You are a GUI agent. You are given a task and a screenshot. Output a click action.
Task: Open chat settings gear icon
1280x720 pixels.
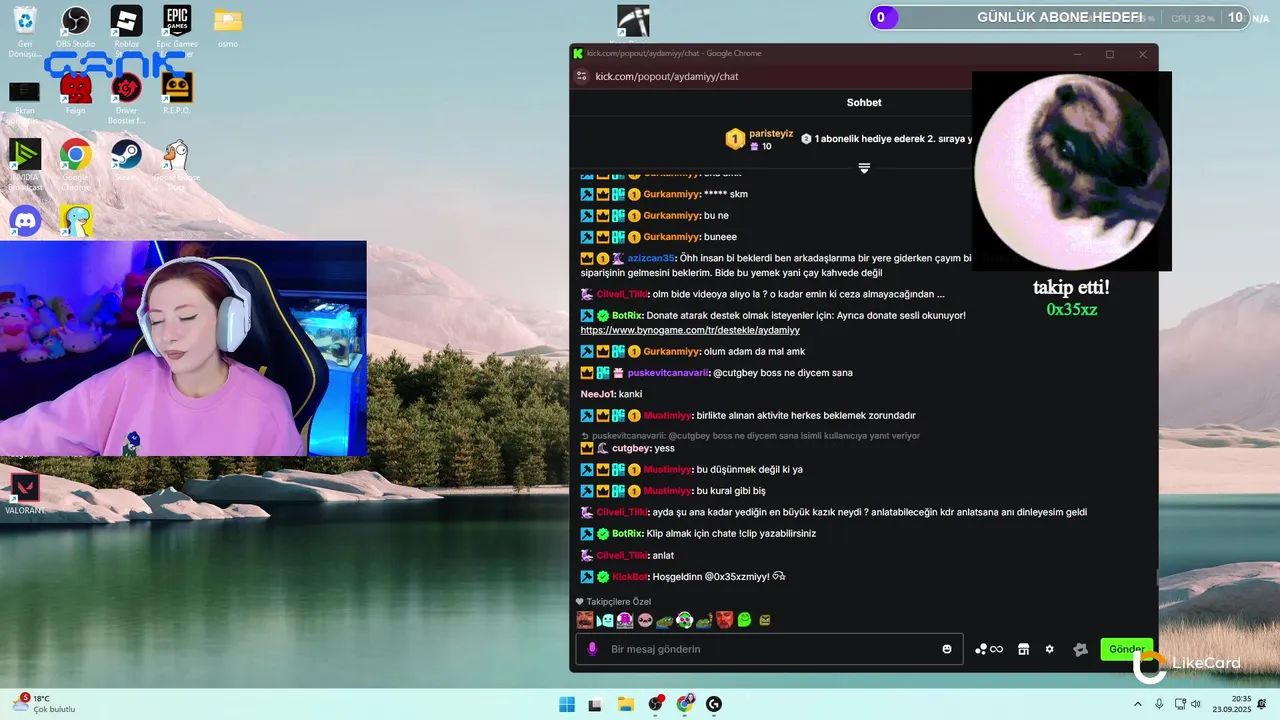[x=1050, y=649]
